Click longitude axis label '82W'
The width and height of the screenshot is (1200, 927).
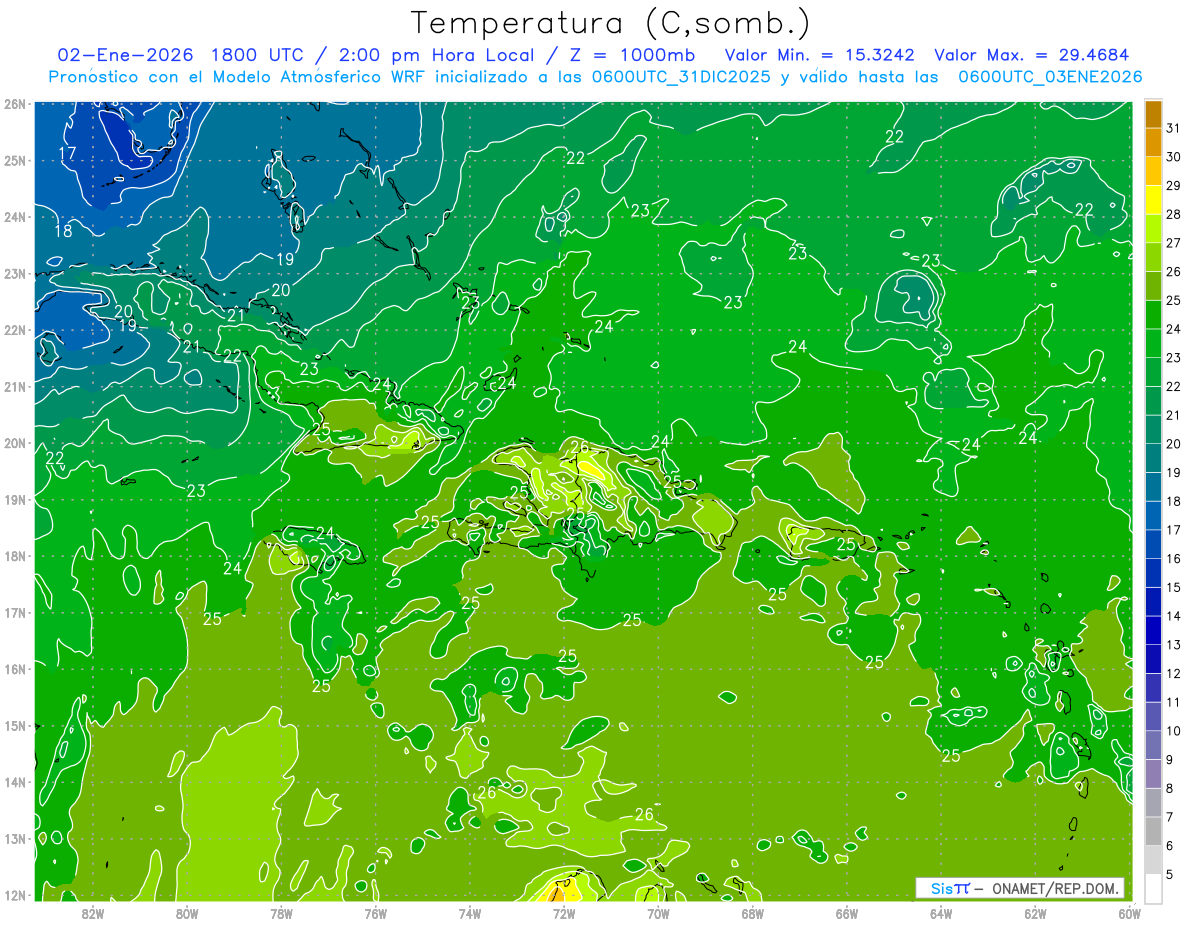pos(92,913)
